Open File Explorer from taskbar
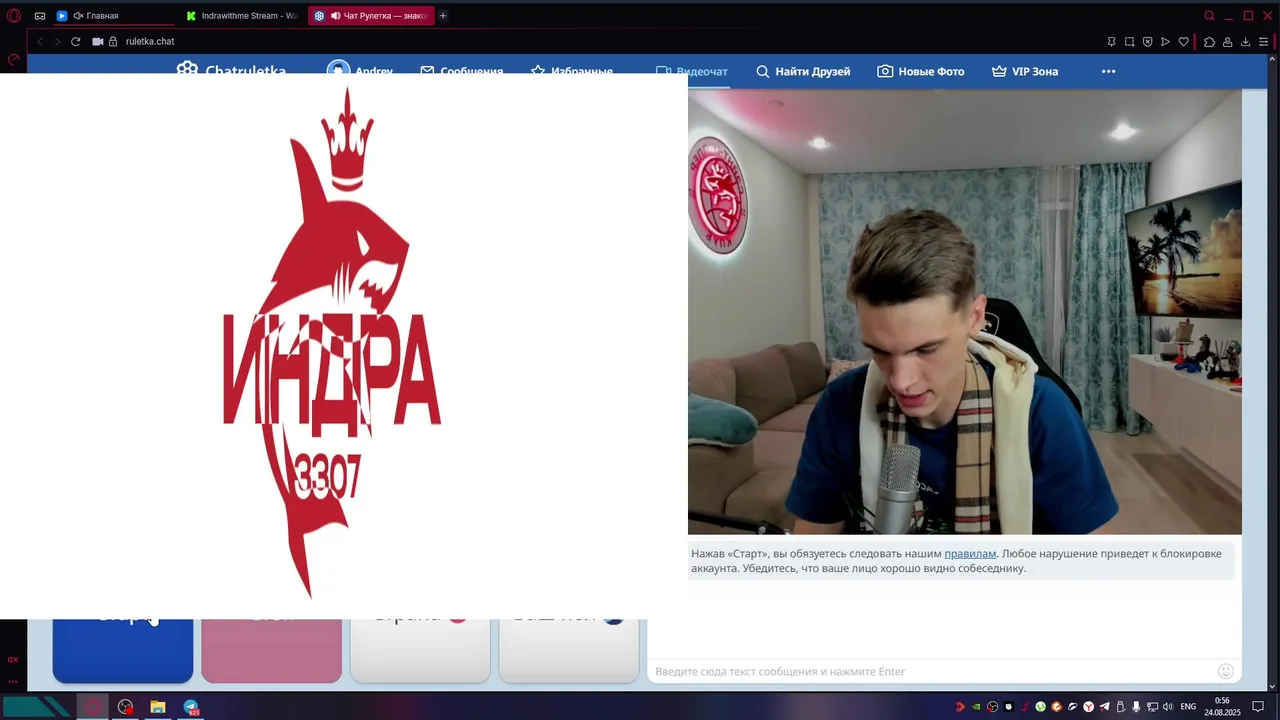The width and height of the screenshot is (1280, 720). [x=158, y=707]
